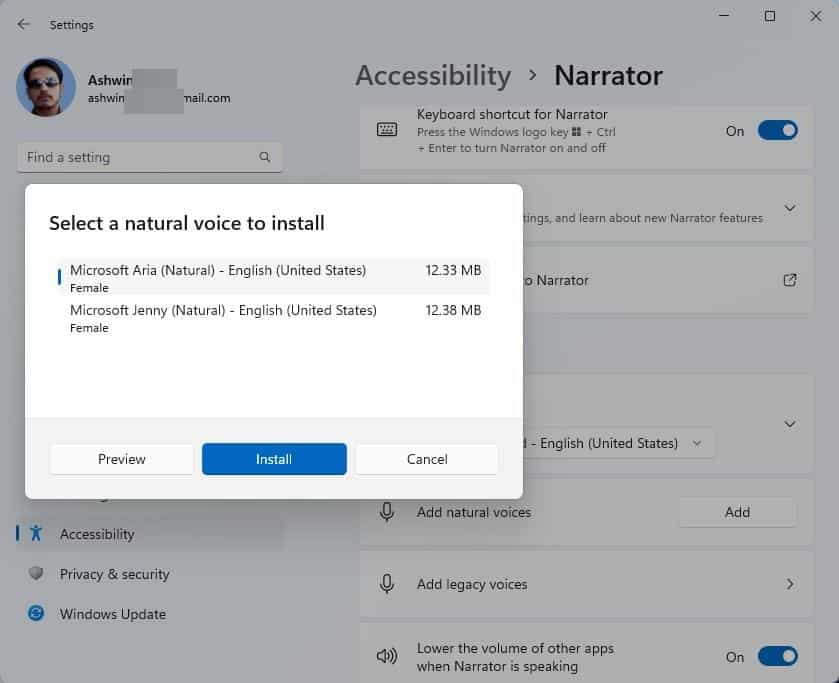Expand the Add legacy voices row
839x683 pixels.
point(789,584)
